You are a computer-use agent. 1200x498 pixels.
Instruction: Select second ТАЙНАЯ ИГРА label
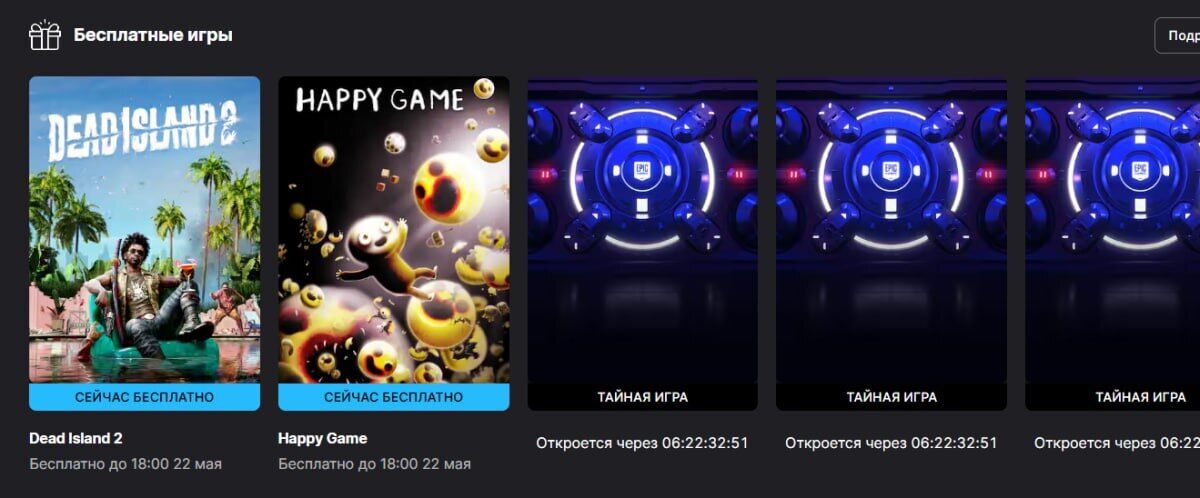coord(892,397)
